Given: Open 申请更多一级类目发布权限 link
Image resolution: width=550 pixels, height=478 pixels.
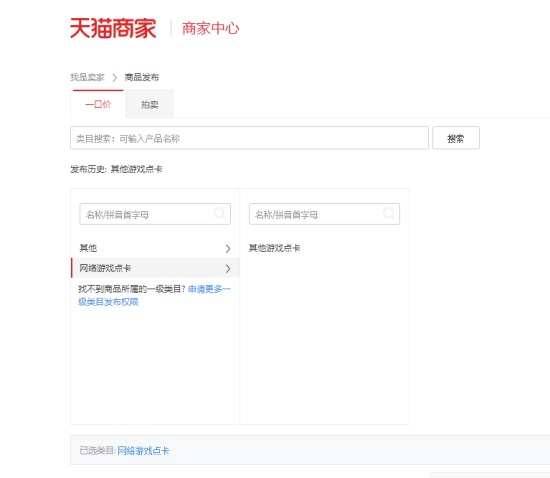Looking at the screenshot, I should [x=154, y=295].
